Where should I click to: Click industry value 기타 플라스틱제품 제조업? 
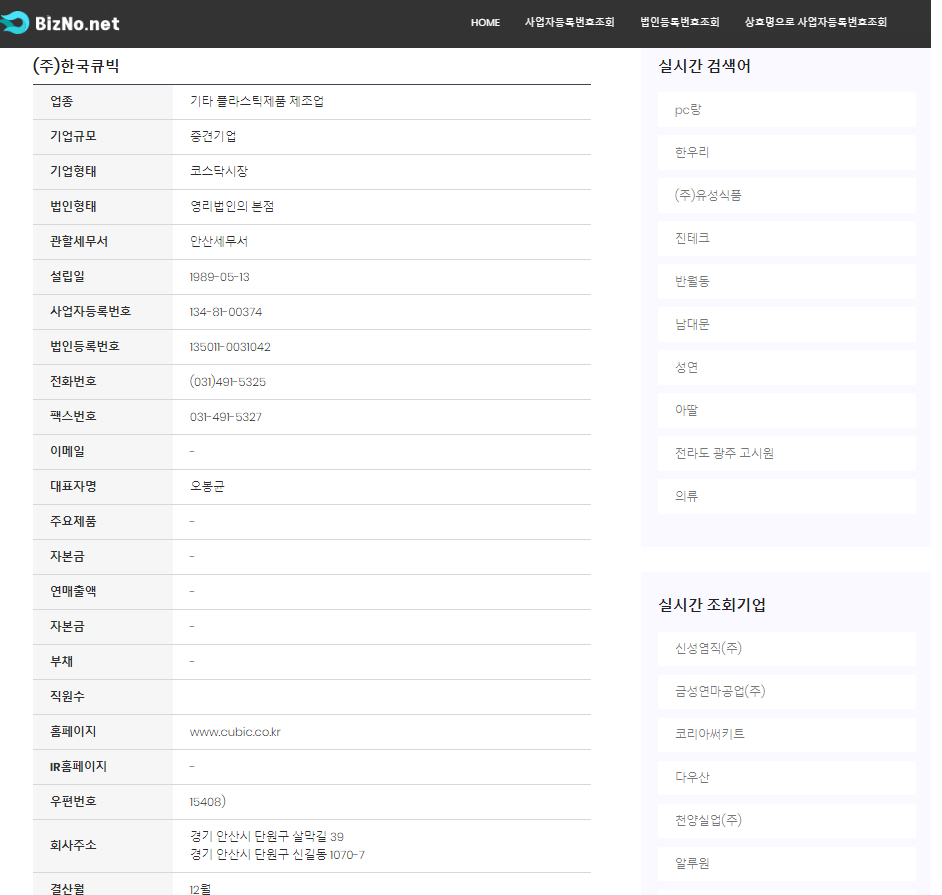point(257,102)
